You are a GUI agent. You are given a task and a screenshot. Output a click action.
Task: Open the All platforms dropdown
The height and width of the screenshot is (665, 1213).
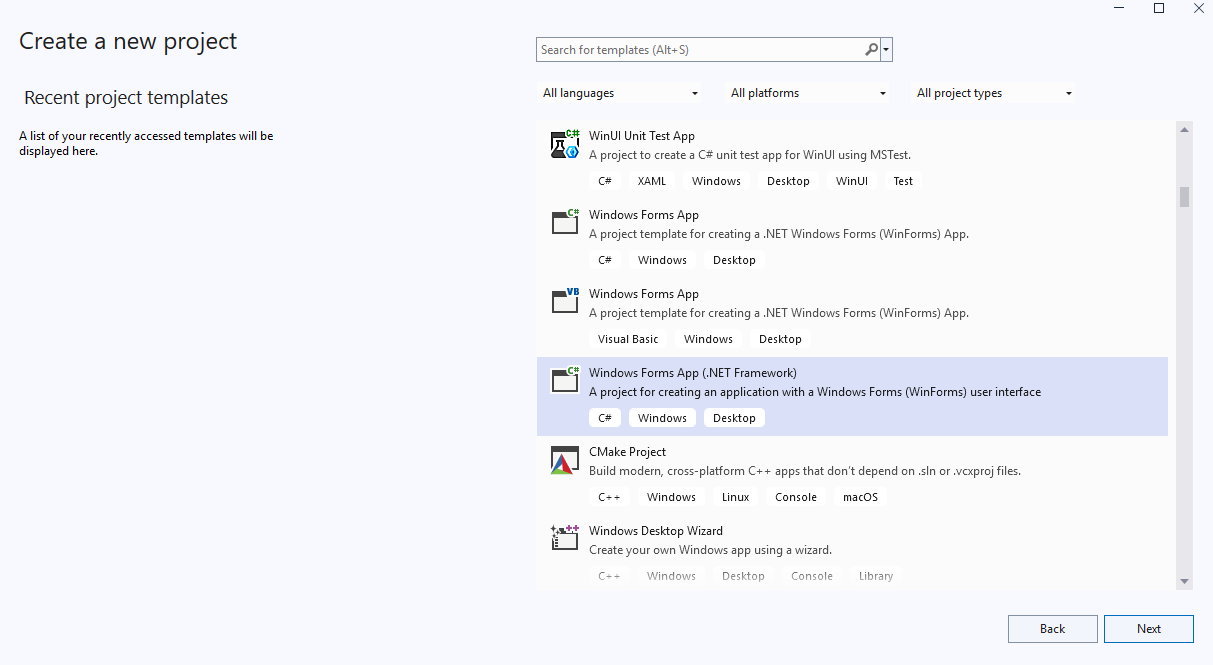tap(809, 93)
